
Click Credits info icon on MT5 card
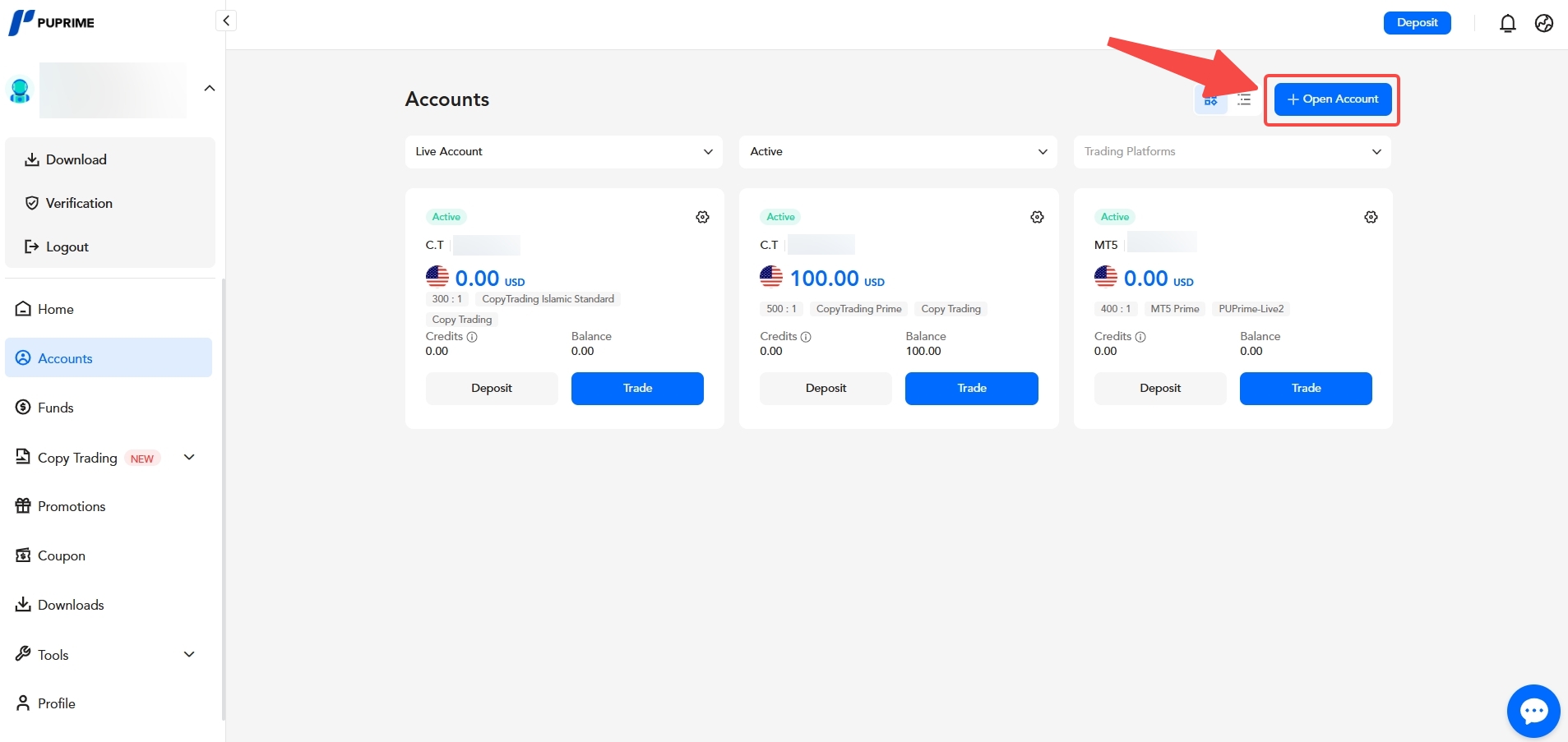point(1140,337)
